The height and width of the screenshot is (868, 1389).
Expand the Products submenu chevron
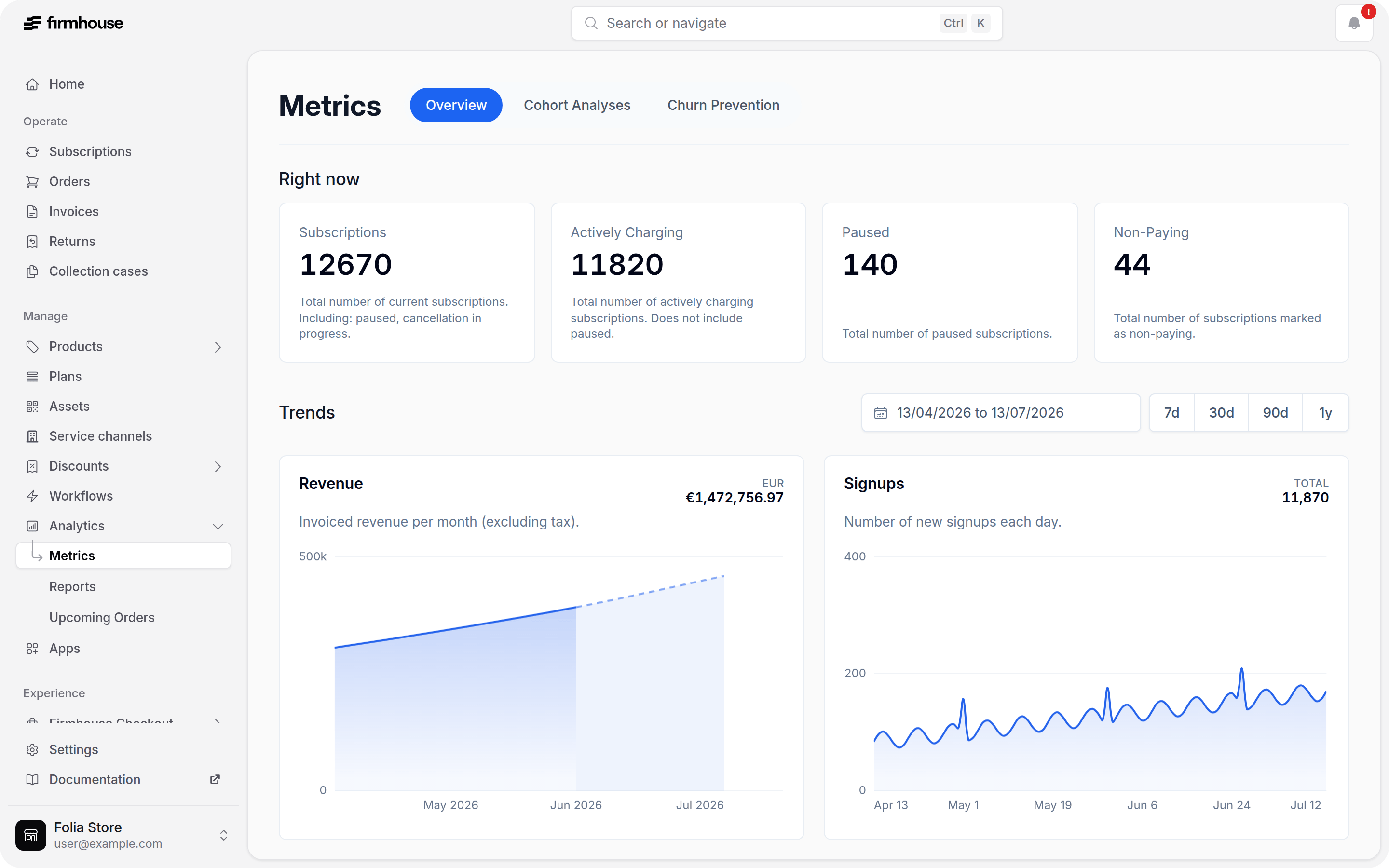pyautogui.click(x=218, y=347)
